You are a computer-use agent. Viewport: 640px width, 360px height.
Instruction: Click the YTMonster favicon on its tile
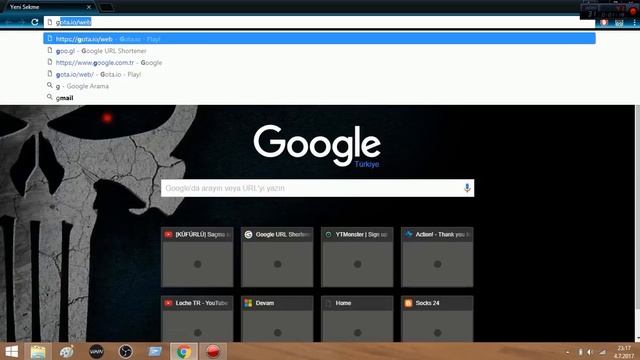click(328, 234)
